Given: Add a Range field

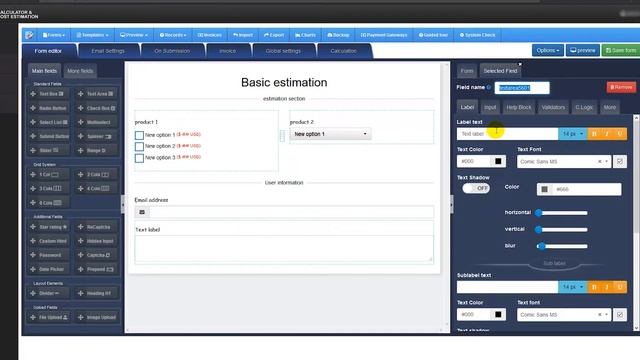Looking at the screenshot, I should point(97,150).
